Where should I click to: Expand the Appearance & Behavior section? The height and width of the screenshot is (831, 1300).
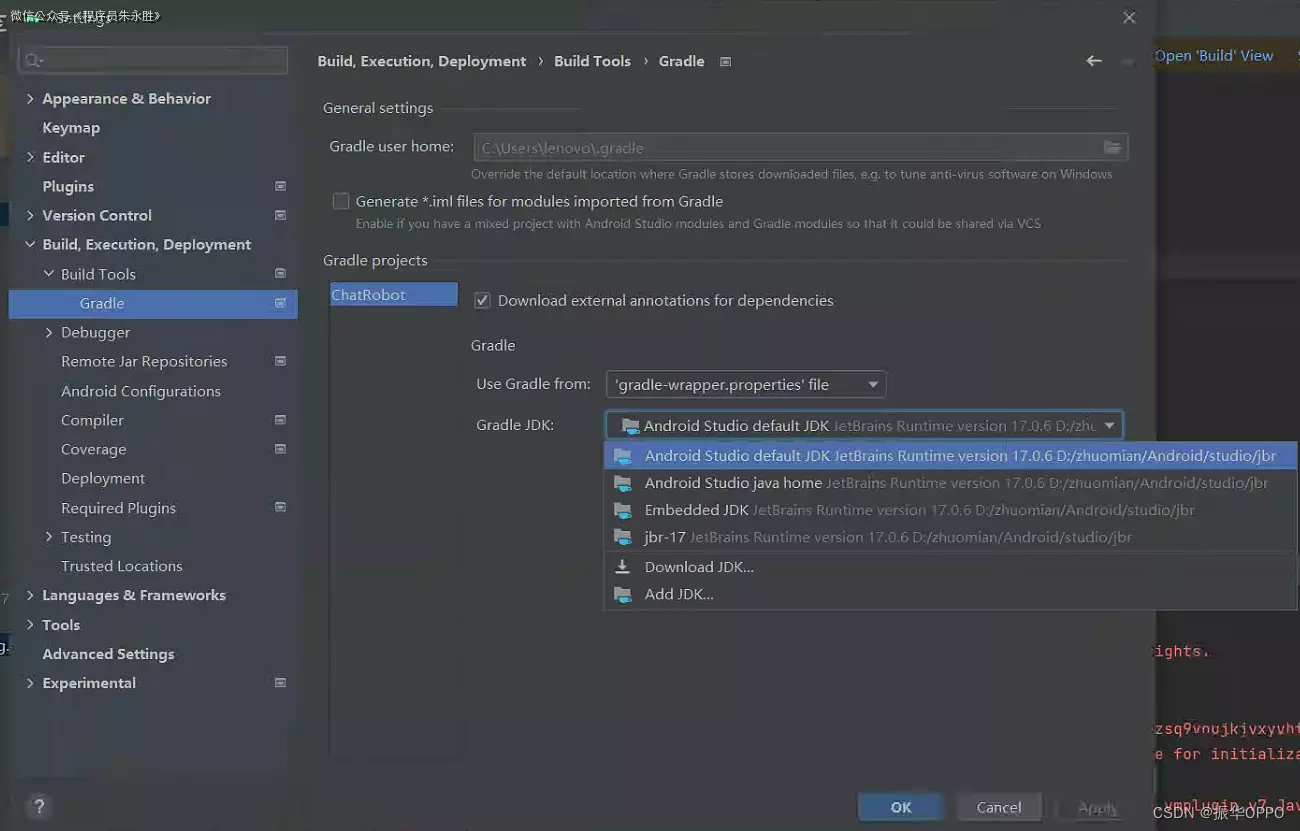coord(30,98)
